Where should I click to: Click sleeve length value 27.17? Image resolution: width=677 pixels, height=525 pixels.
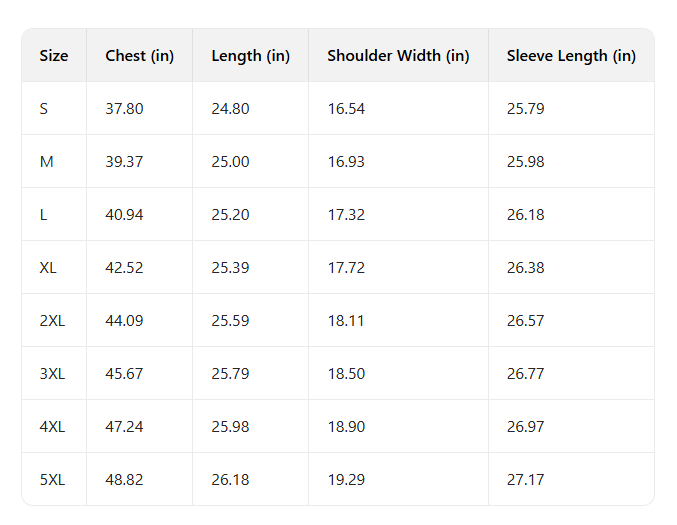click(x=525, y=480)
